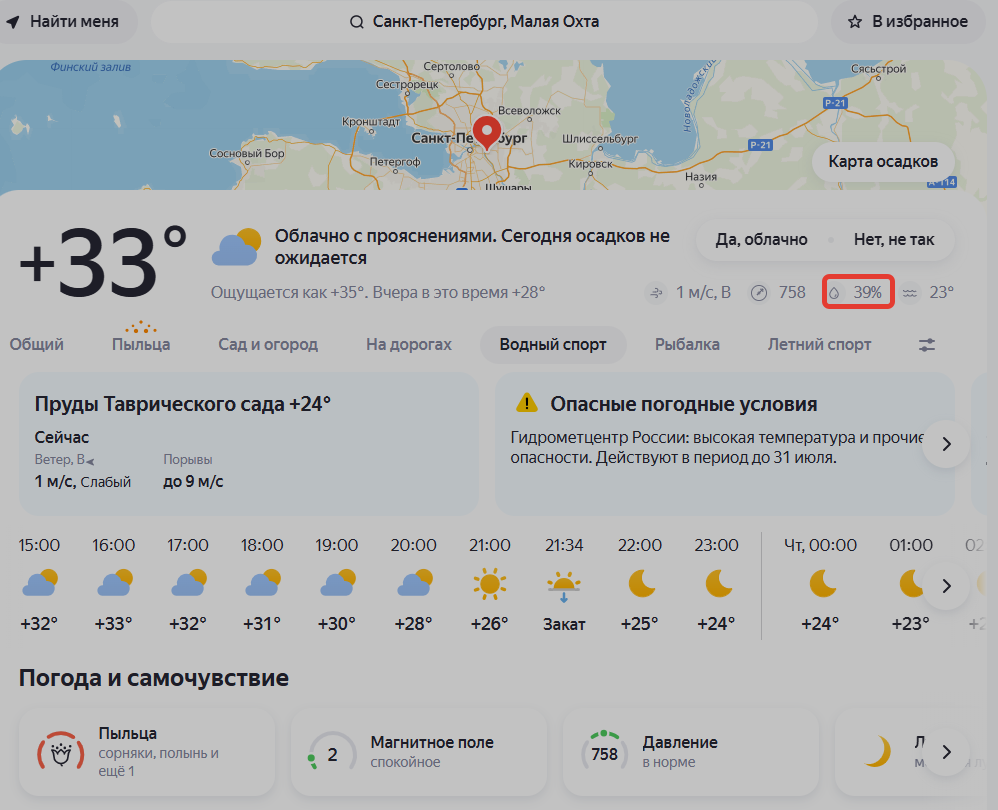Show more weather and wellbeing cards
Viewport: 998px width, 810px height.
[946, 752]
